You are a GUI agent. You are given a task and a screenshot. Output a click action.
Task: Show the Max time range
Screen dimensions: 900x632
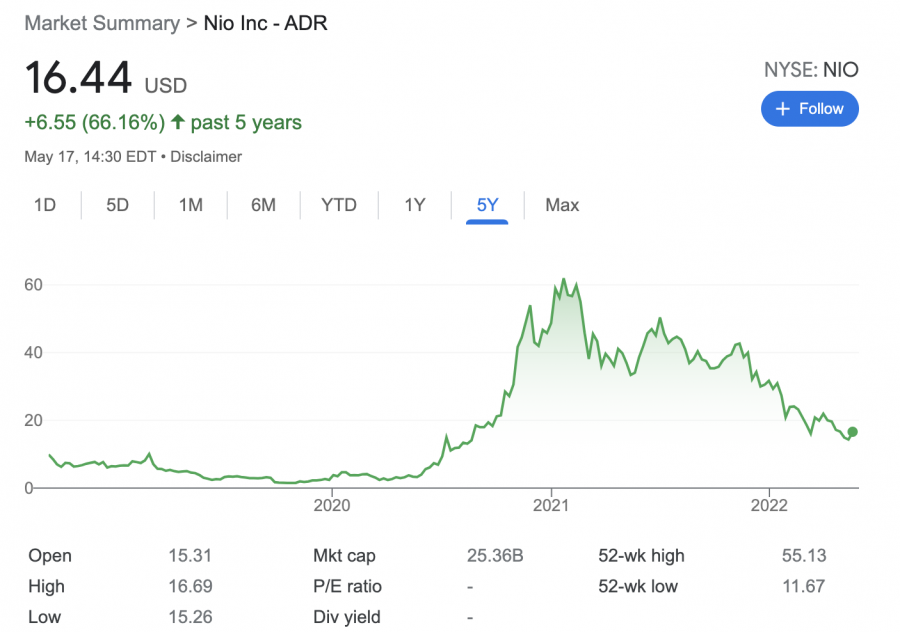[x=562, y=205]
